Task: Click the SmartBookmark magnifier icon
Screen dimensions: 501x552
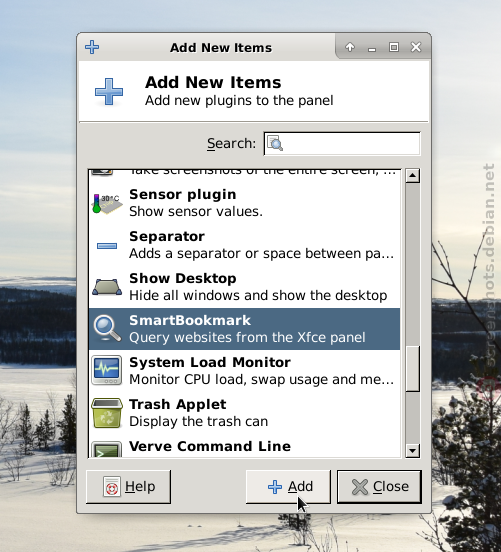Action: (107, 328)
